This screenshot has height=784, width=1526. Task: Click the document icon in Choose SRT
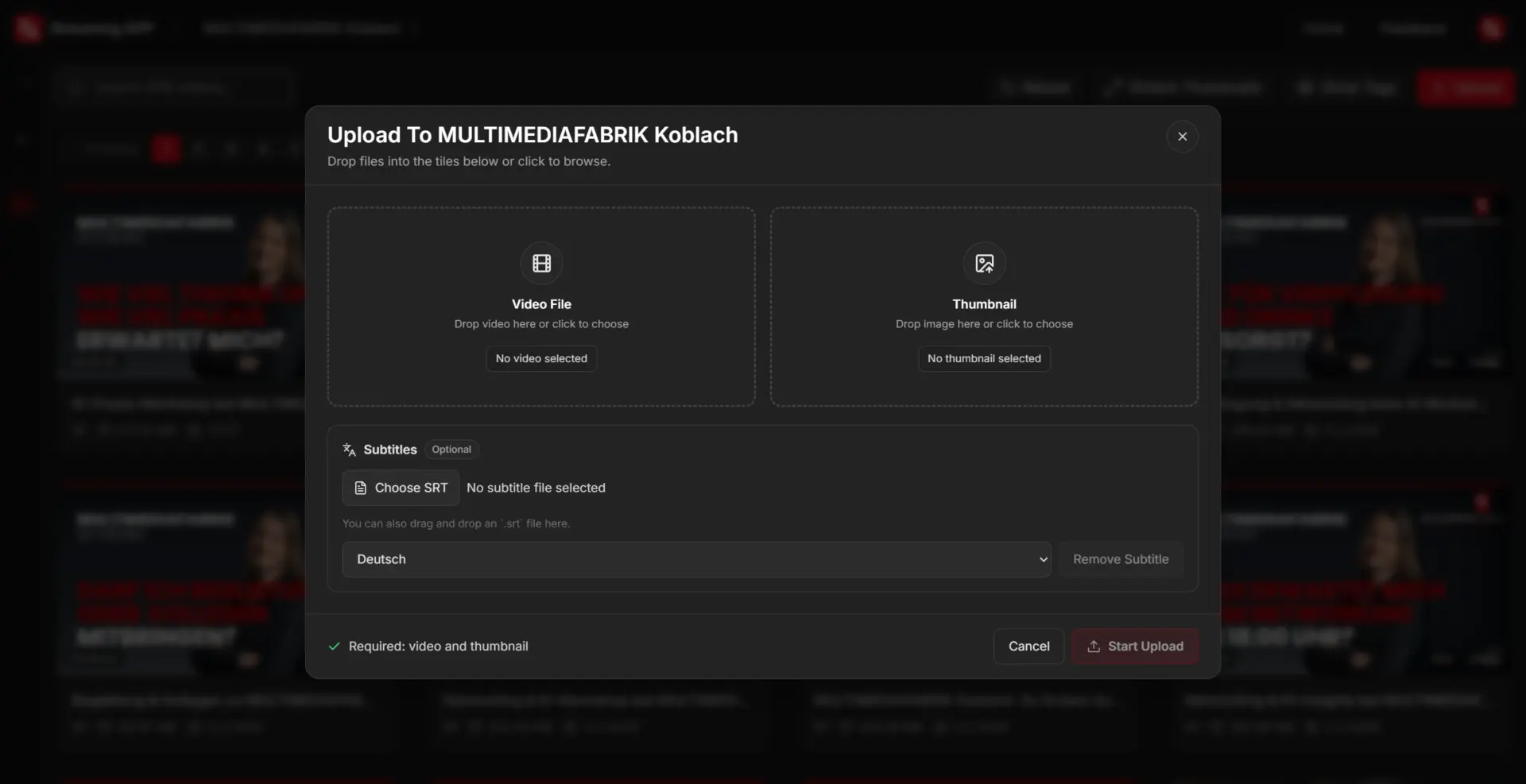(x=360, y=489)
